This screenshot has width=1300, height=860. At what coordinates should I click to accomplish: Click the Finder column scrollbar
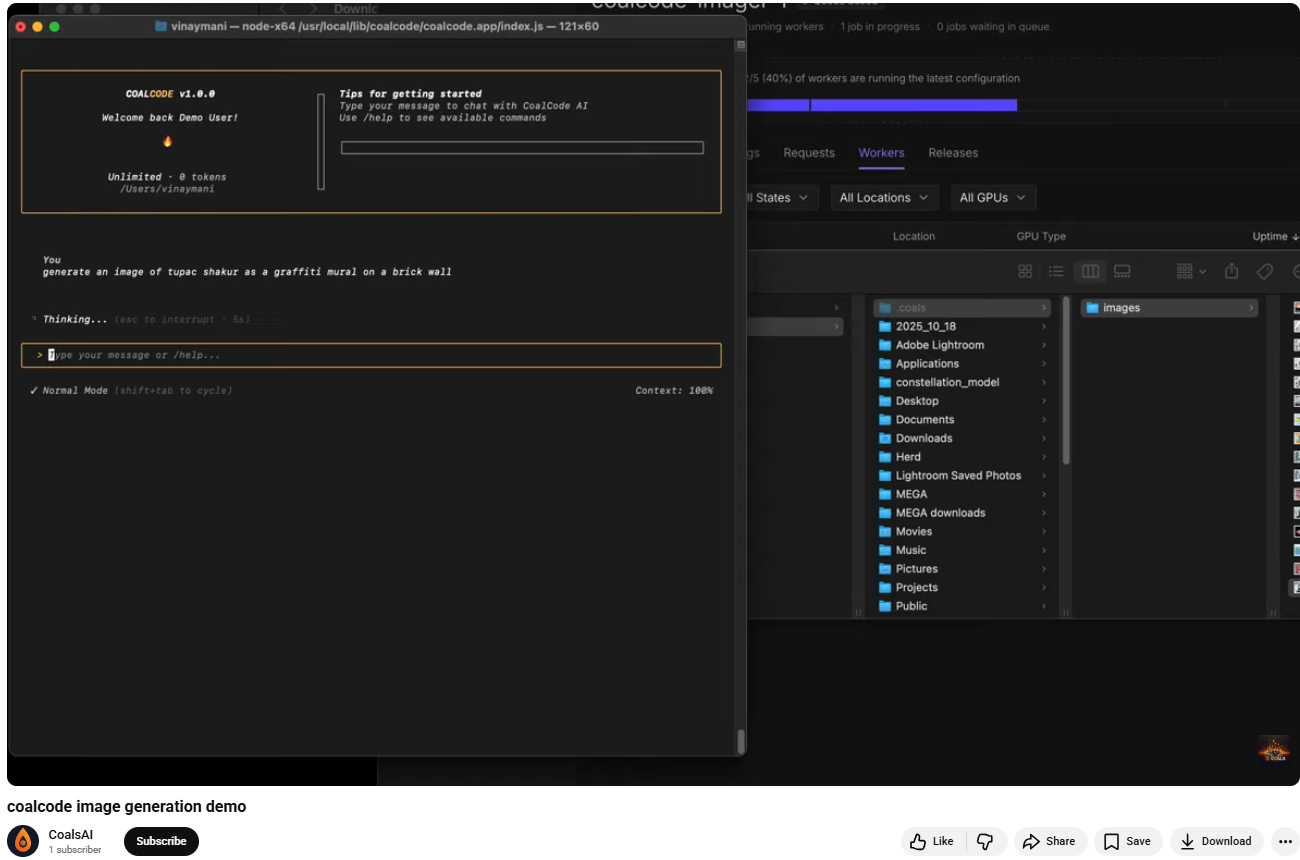coord(1066,383)
